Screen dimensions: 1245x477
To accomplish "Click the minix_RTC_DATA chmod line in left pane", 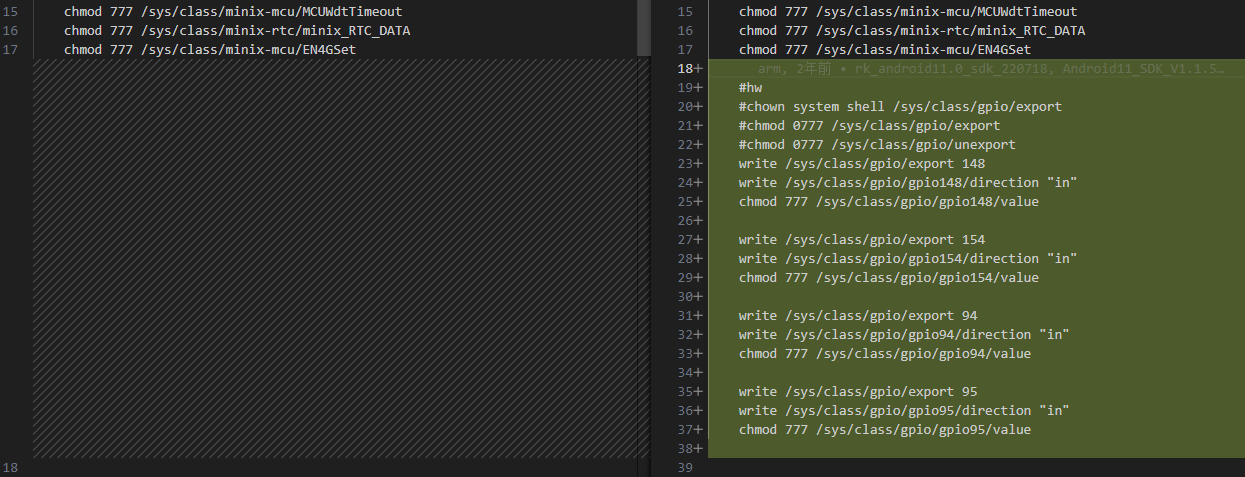I will point(237,31).
